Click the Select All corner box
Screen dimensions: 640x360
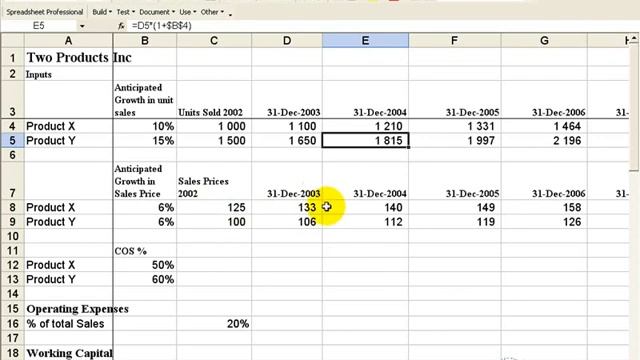click(12, 40)
